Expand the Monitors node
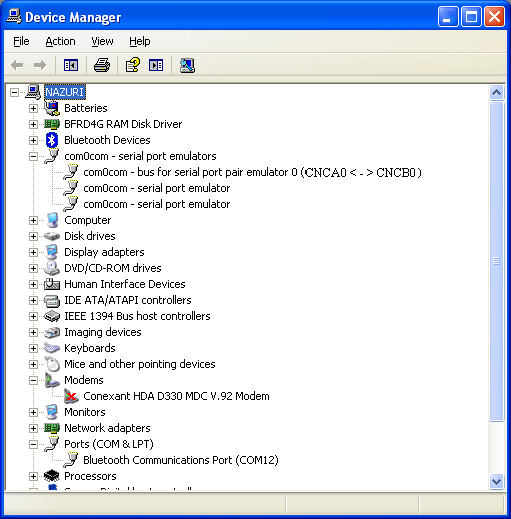The image size is (511, 519). pyautogui.click(x=33, y=412)
